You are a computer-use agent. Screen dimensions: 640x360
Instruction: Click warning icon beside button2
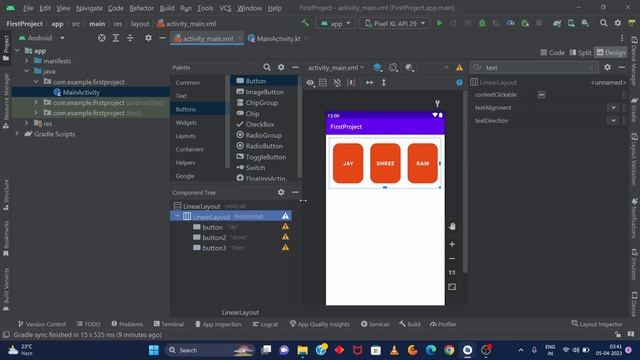(x=285, y=237)
